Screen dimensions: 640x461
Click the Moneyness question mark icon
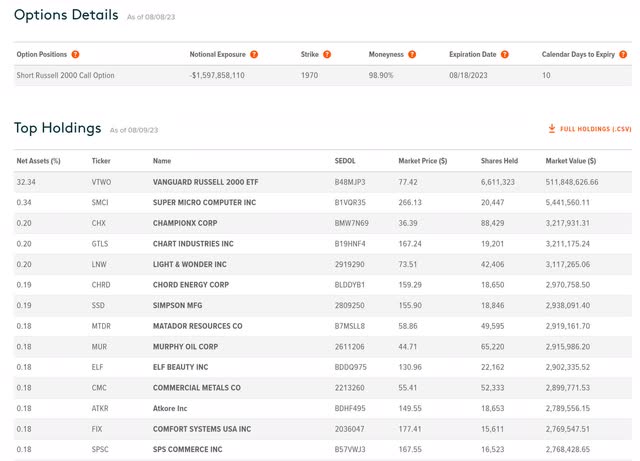coord(412,54)
